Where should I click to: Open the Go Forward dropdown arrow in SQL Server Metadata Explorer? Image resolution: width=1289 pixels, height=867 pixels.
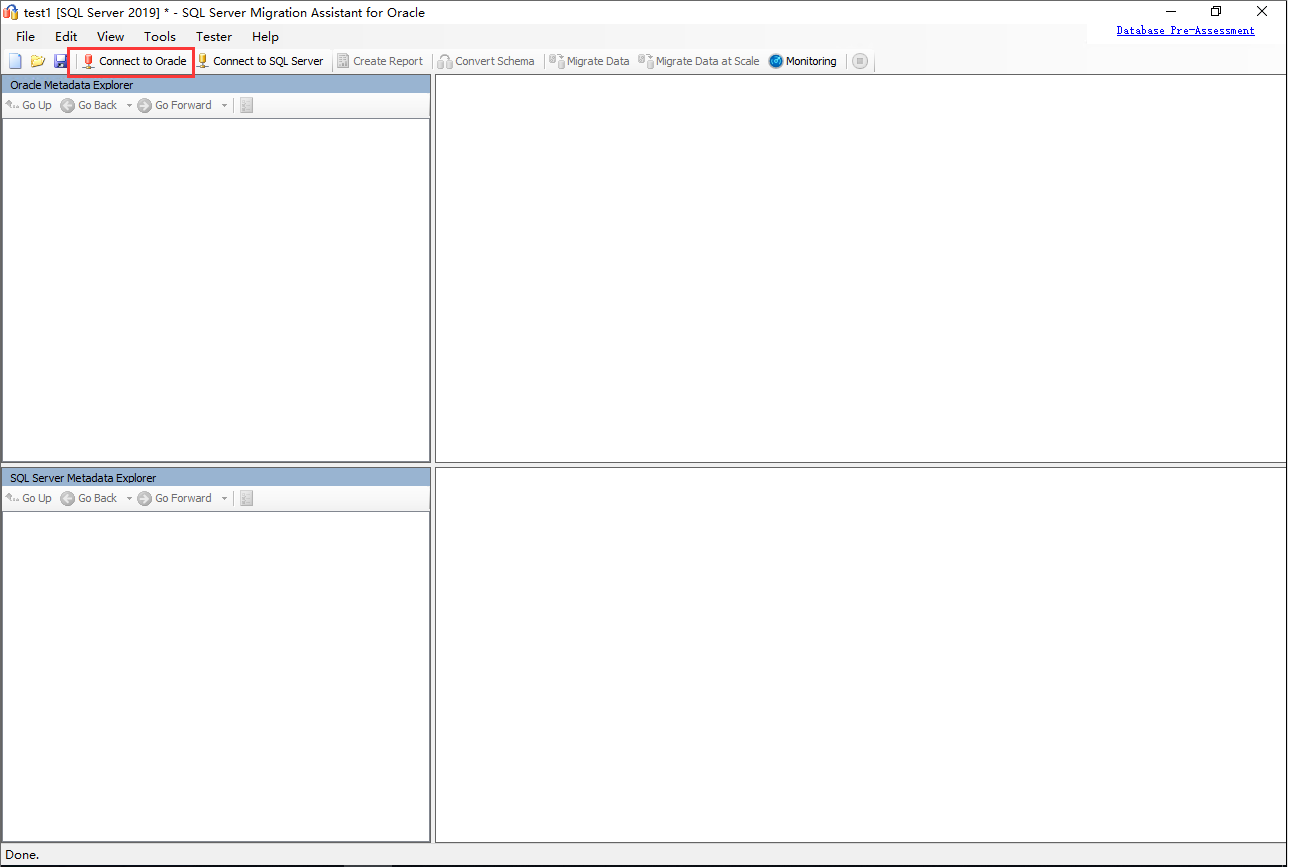tap(224, 498)
